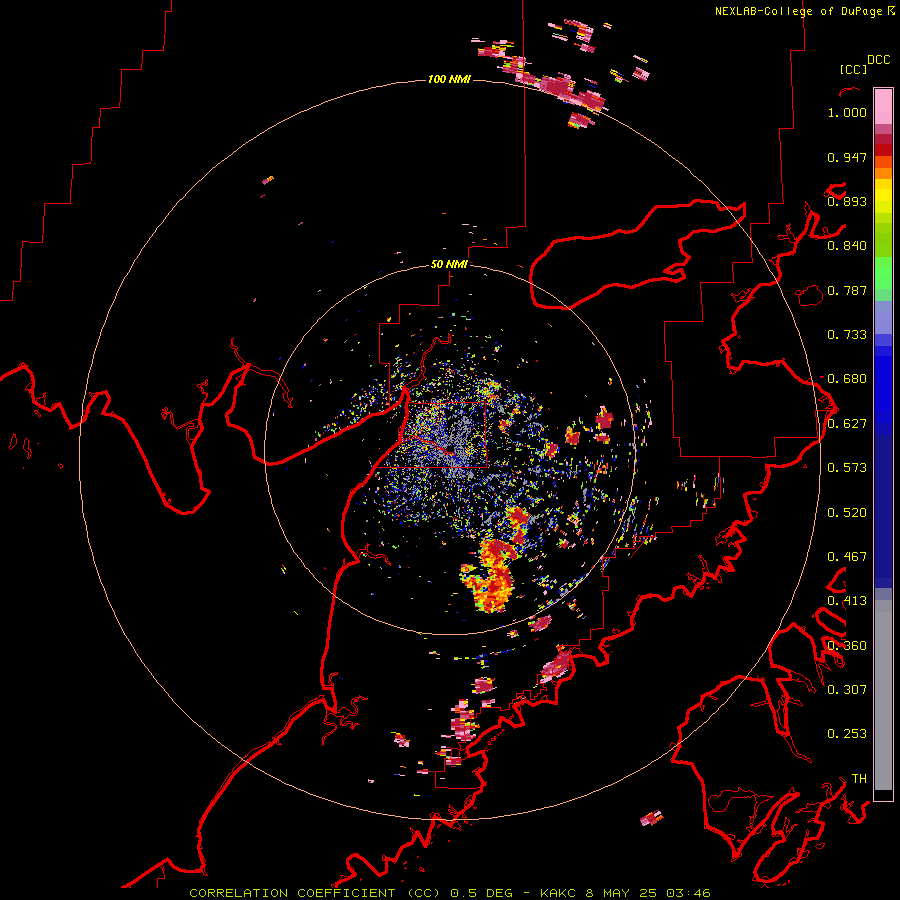This screenshot has width=900, height=900.
Task: Click the 0.360 scale value
Action: (x=847, y=646)
